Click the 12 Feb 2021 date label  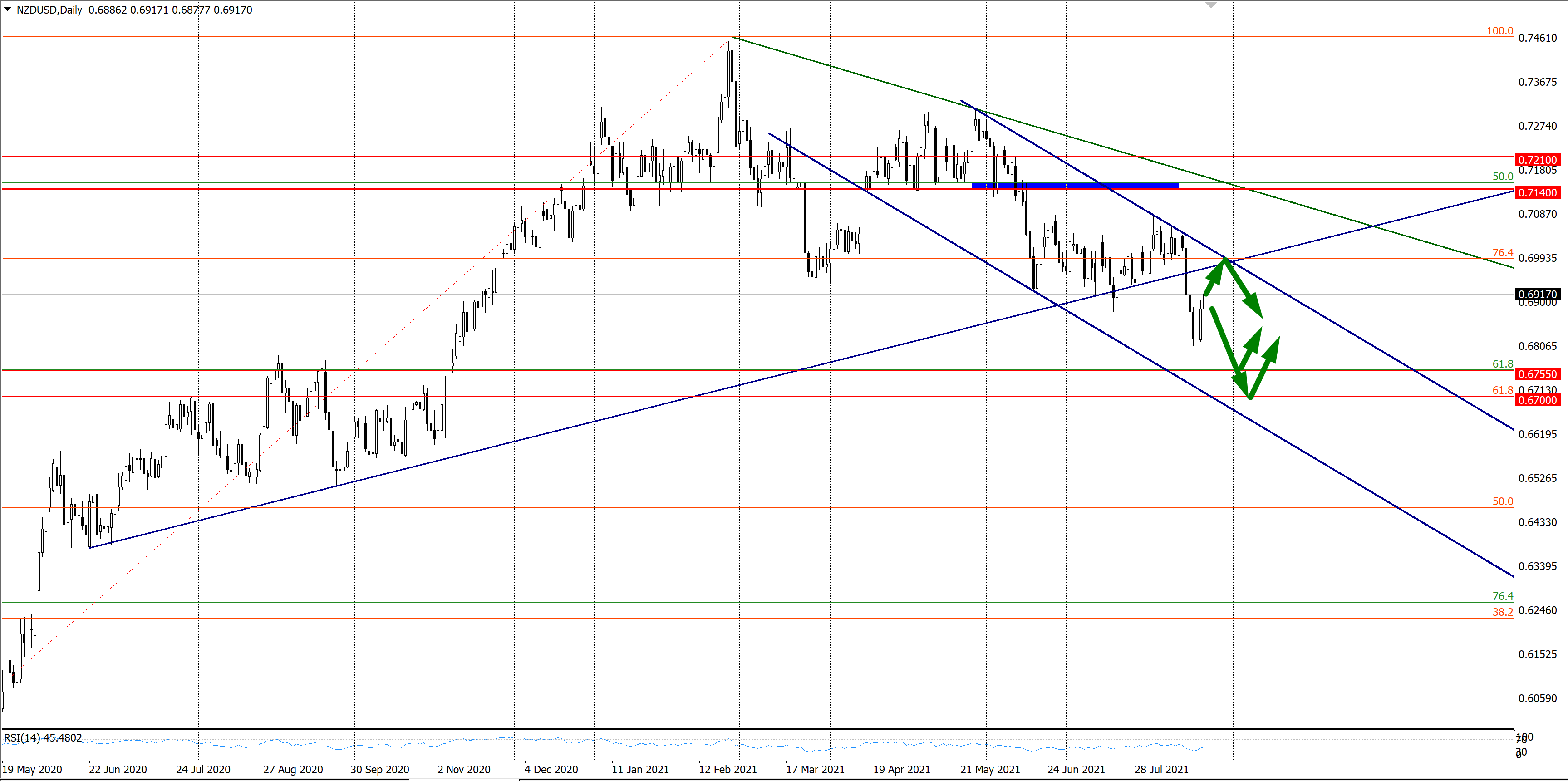point(727,770)
